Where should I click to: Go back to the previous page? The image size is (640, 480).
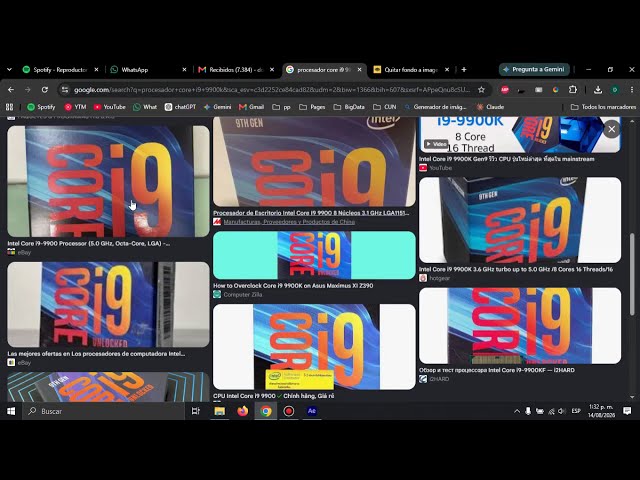point(11,90)
